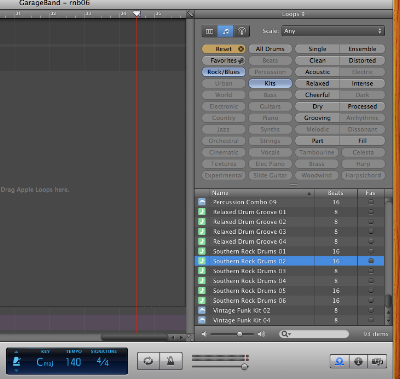Mark Relaxed Drum Groove 01 as favorite
Image resolution: width=400 pixels, height=379 pixels.
click(371, 212)
